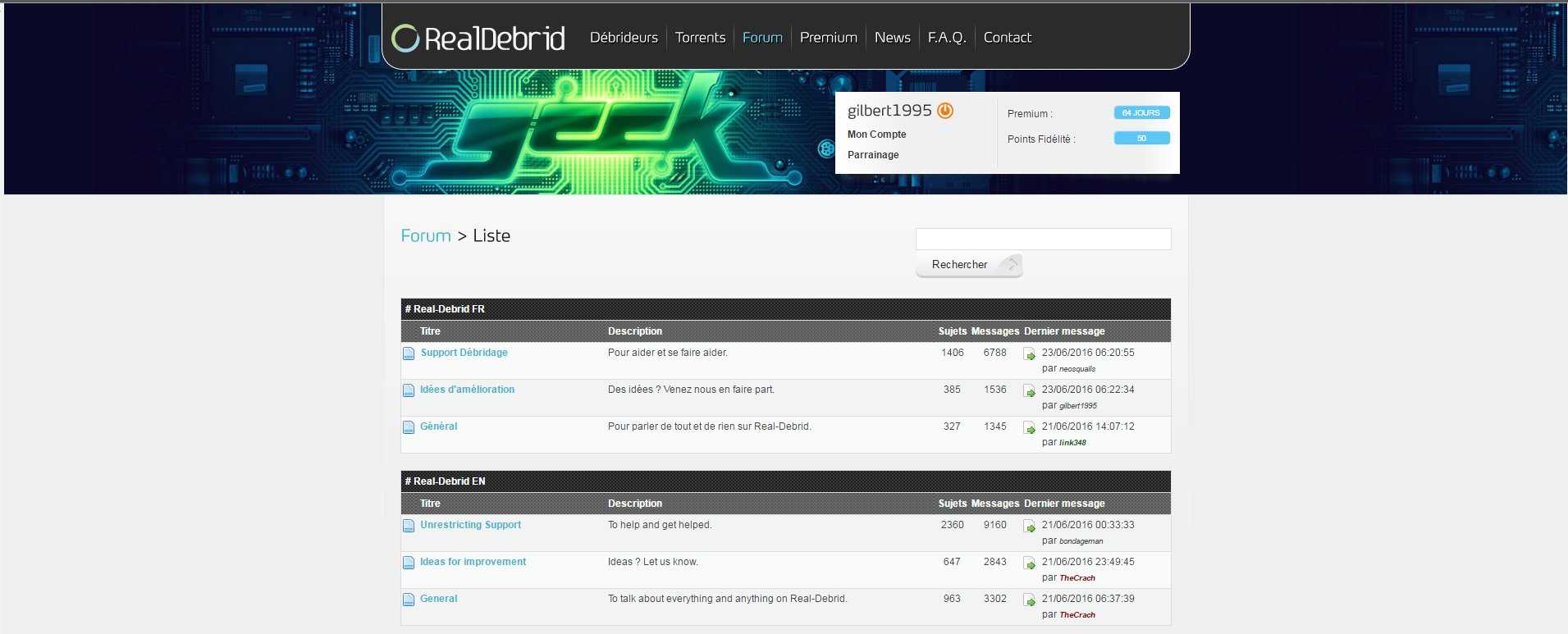Click the forum search input field
Image resolution: width=1568 pixels, height=634 pixels.
1043,239
